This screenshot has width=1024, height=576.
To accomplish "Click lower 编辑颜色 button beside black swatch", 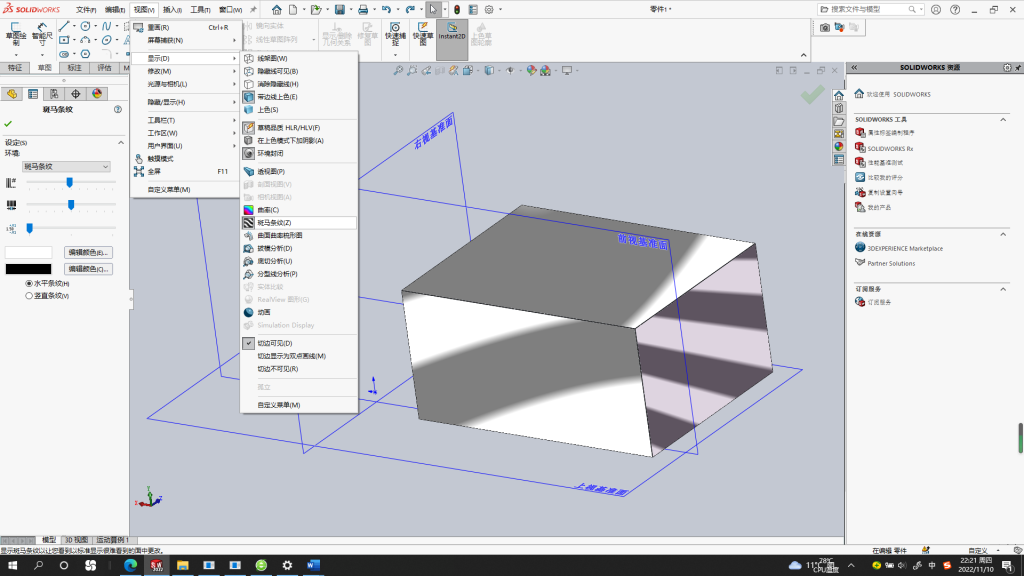I will [88, 269].
